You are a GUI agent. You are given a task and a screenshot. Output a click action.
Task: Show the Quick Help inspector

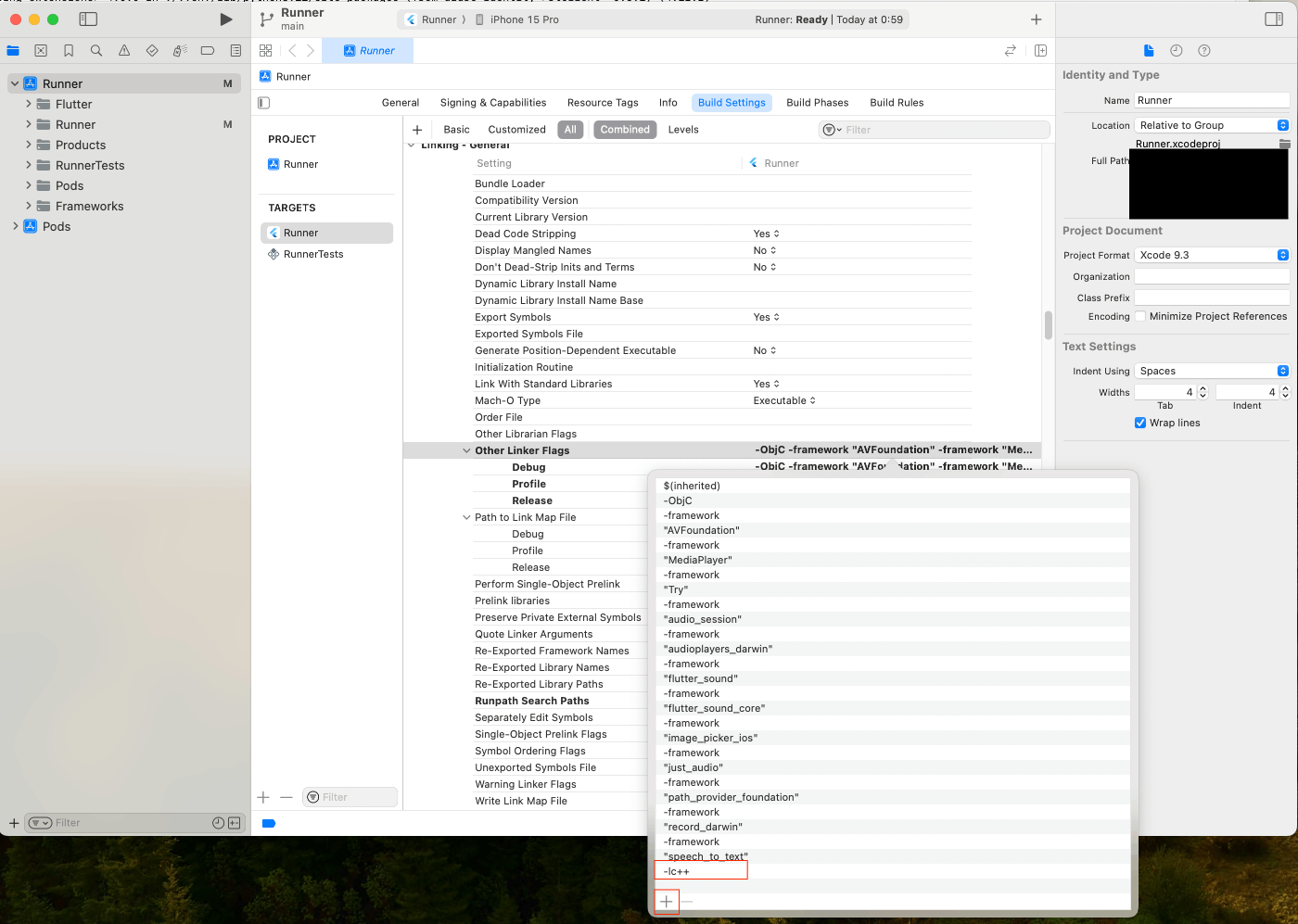1204,51
